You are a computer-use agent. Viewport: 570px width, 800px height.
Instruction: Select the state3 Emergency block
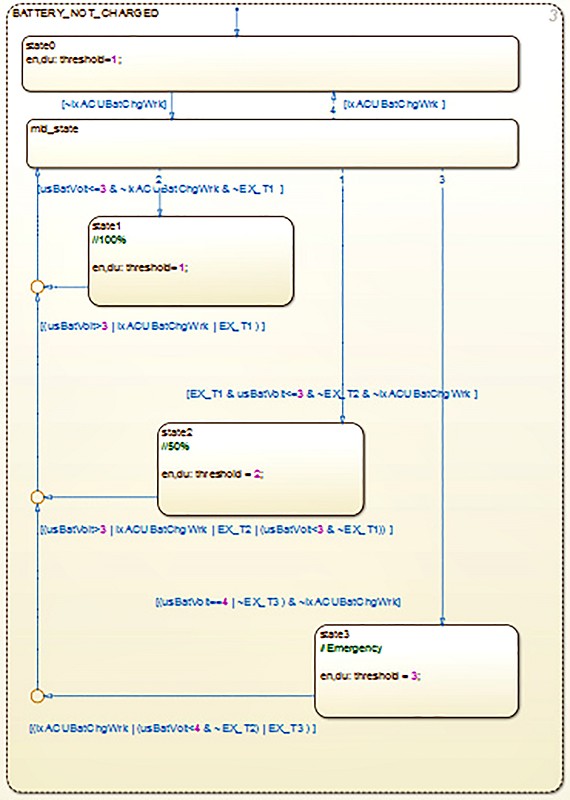416,671
